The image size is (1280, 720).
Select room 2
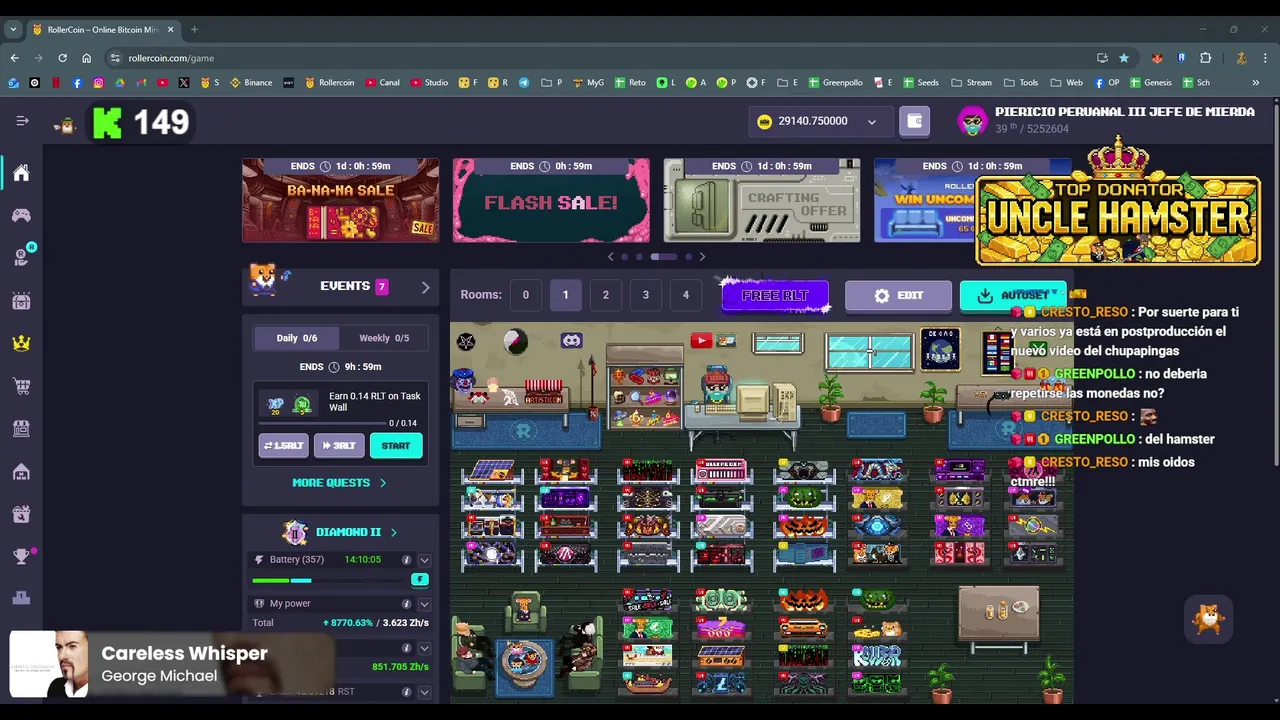point(605,295)
